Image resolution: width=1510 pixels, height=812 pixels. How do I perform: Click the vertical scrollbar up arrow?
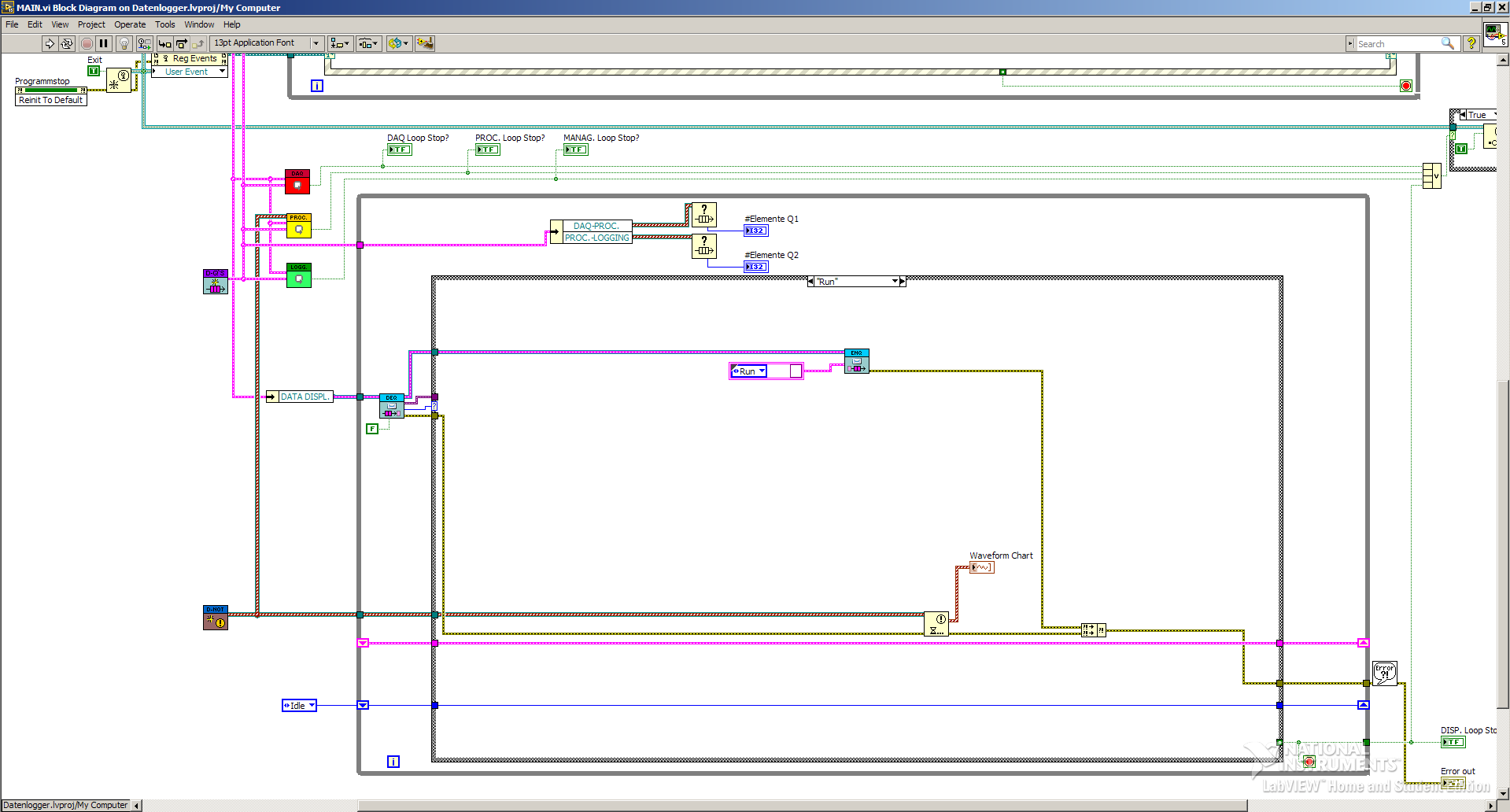pyautogui.click(x=1504, y=60)
